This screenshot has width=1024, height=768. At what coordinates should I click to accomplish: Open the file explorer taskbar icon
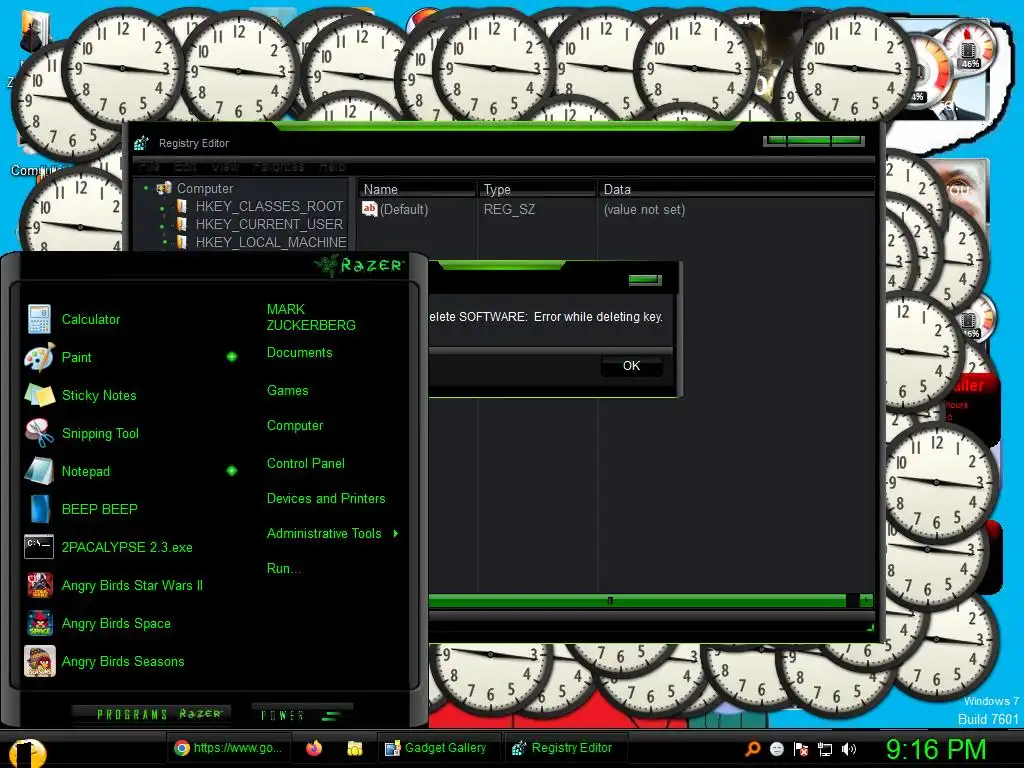coord(355,748)
